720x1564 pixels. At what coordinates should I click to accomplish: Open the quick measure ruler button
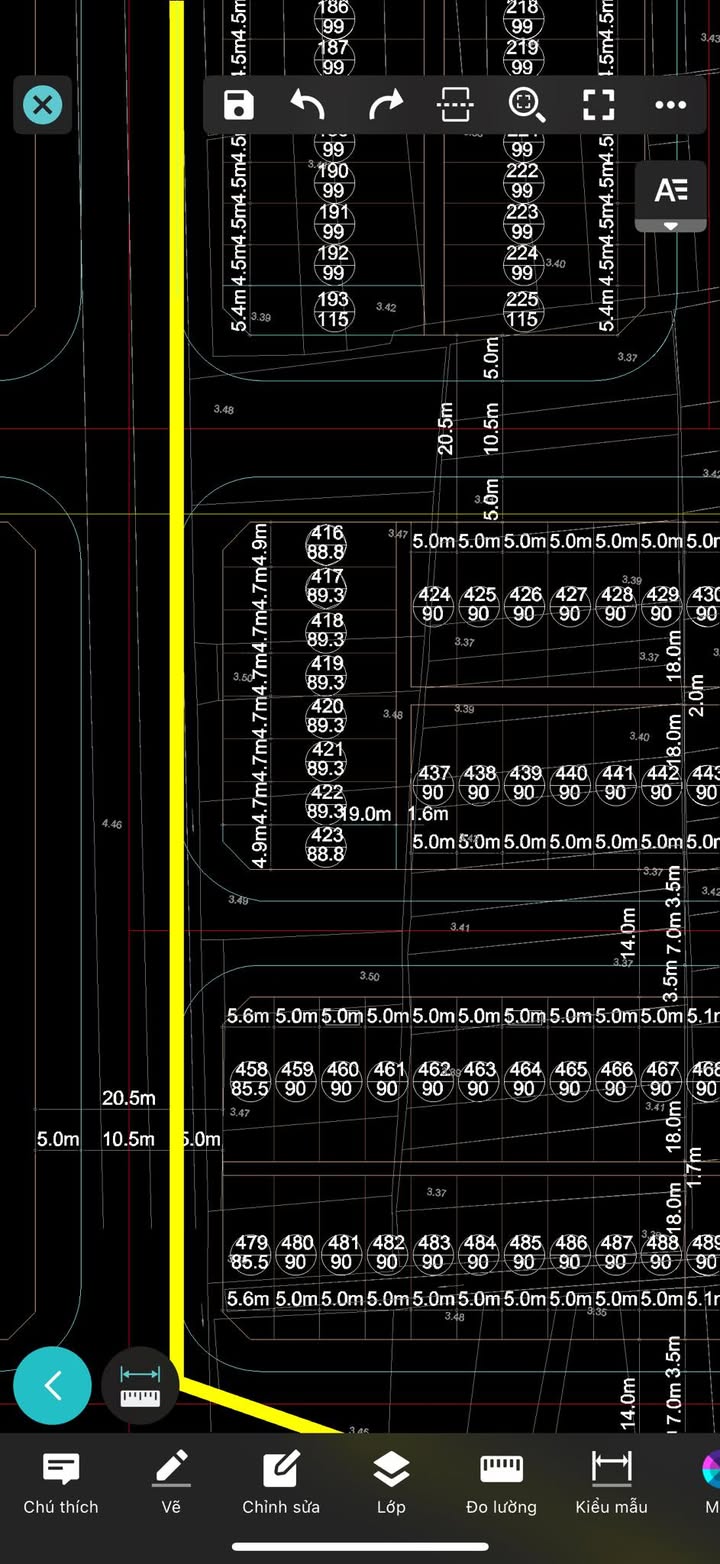[140, 1386]
